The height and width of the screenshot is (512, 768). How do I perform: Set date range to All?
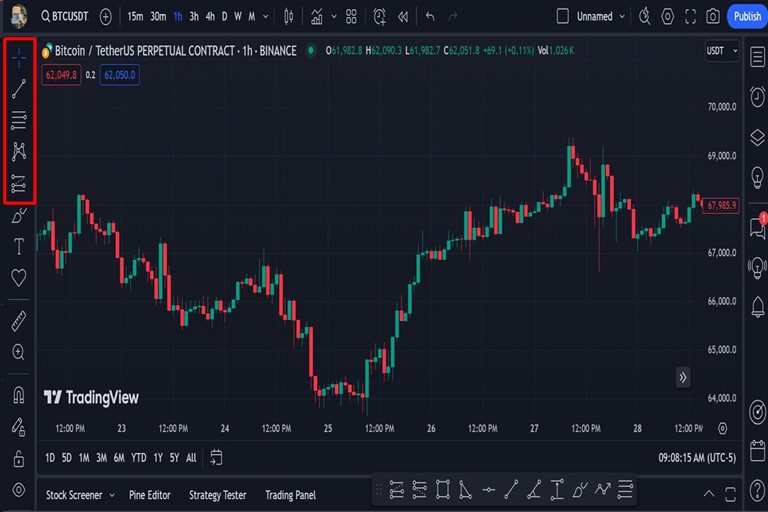(x=191, y=458)
